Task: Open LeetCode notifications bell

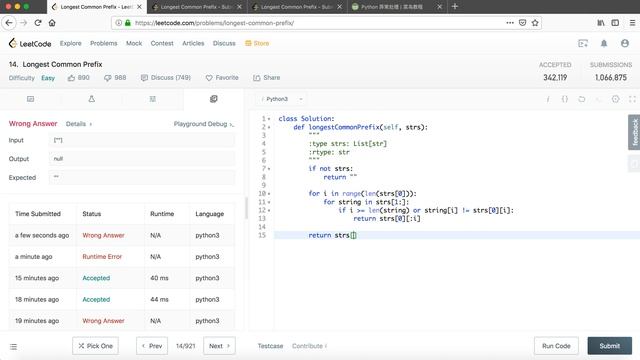Action: click(604, 43)
